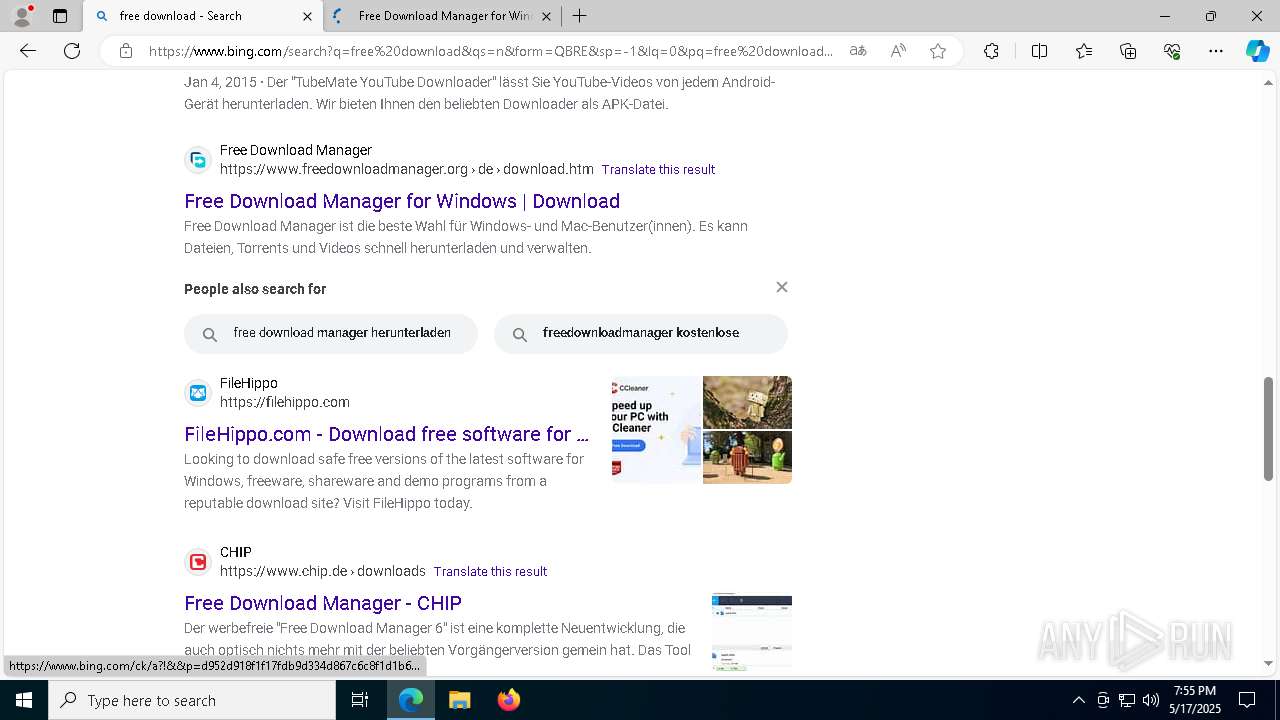Open Collections icon
The width and height of the screenshot is (1280, 720).
(x=1128, y=51)
